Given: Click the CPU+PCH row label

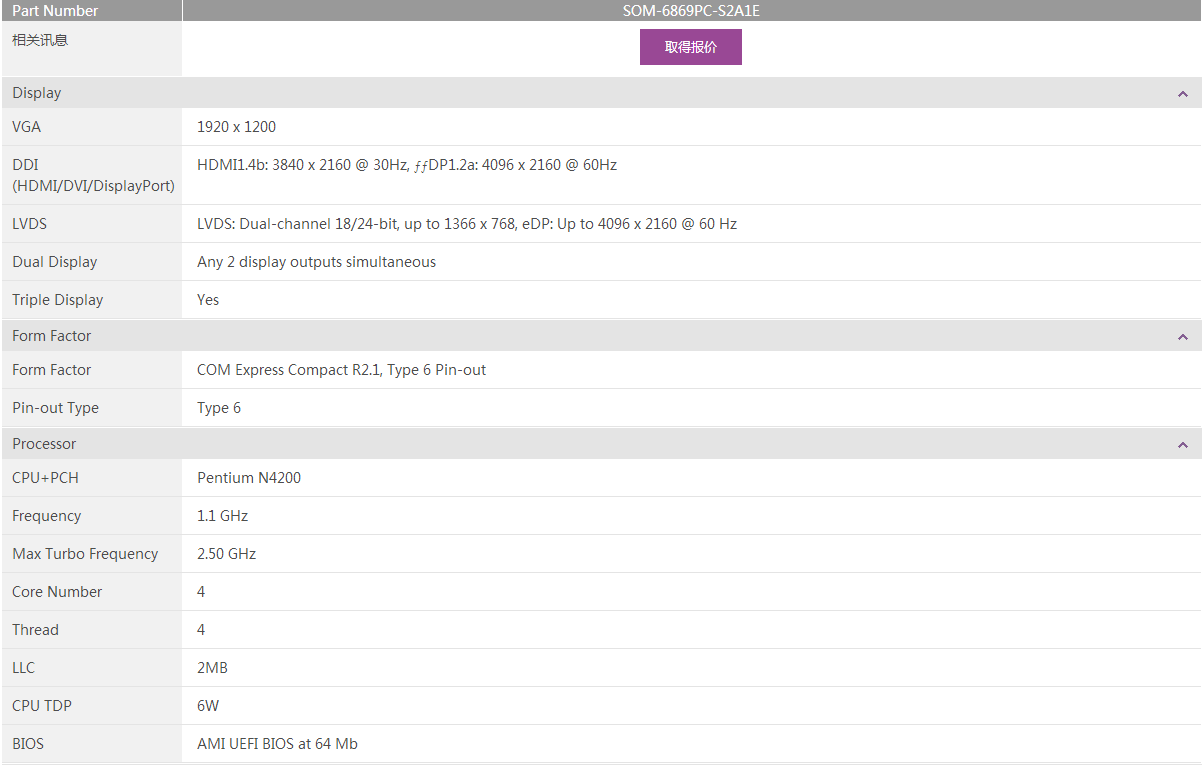Looking at the screenshot, I should 45,478.
